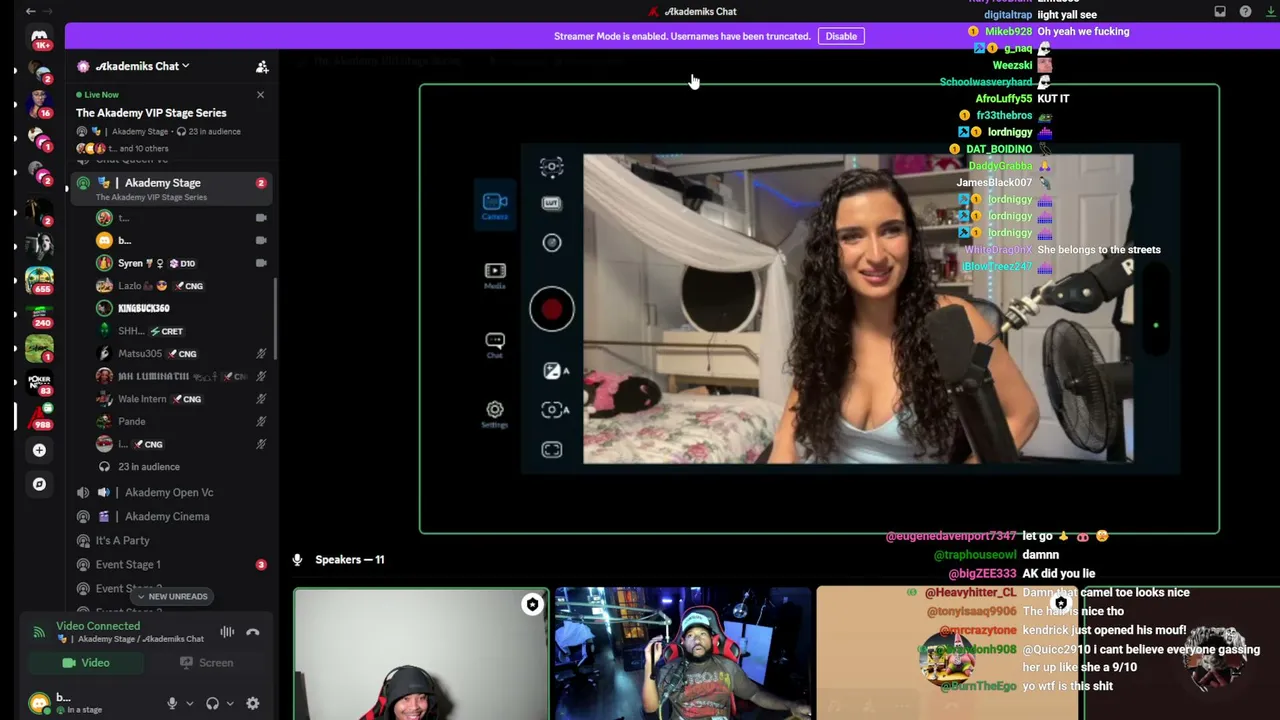This screenshot has width=1280, height=720.
Task: Click the Camera tab icon inside the streamed app
Action: [x=495, y=205]
